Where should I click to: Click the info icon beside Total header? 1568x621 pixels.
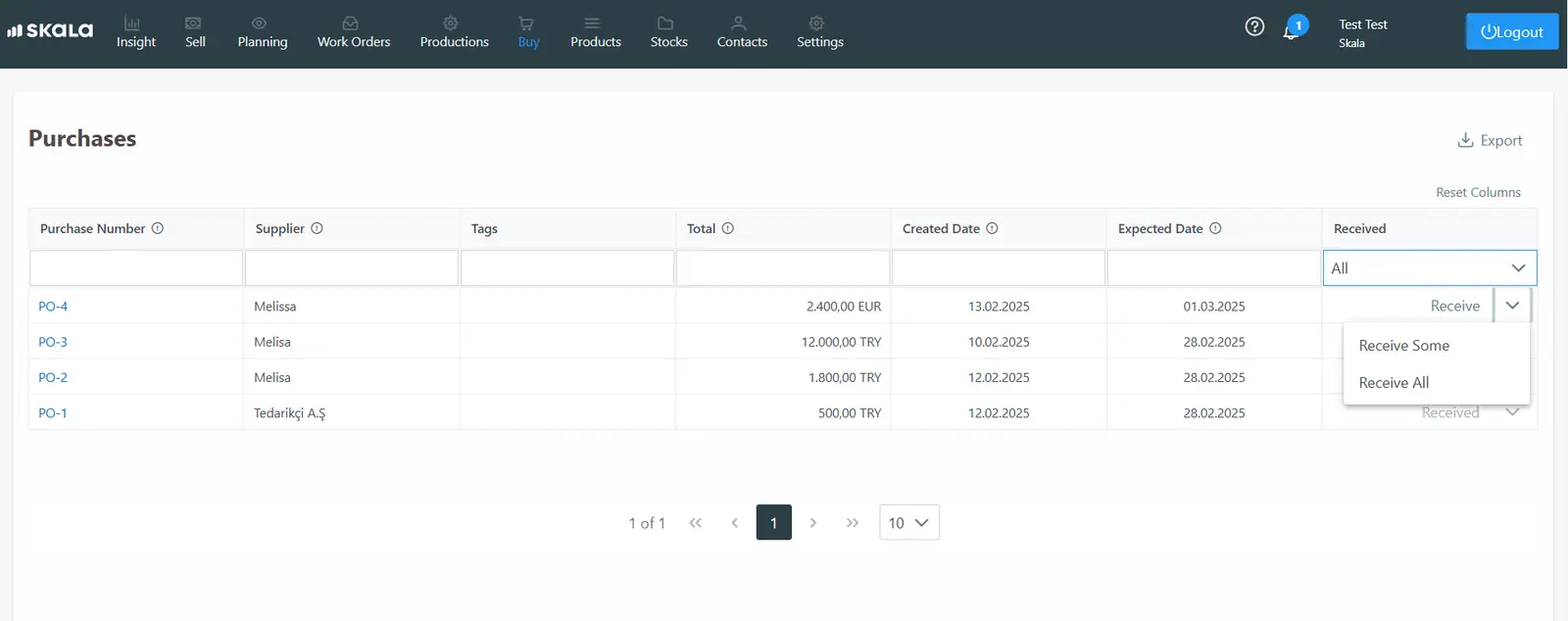tap(728, 228)
